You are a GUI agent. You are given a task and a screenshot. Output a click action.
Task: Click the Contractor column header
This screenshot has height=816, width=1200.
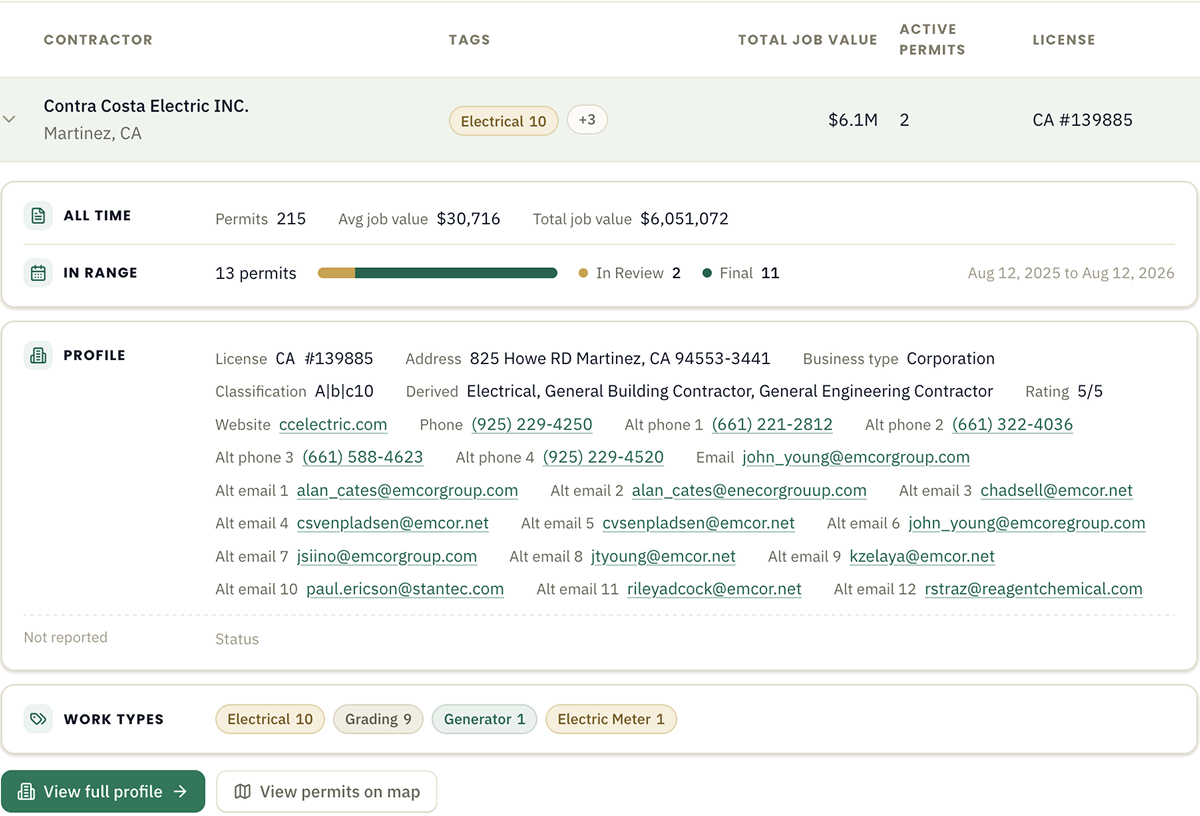[98, 40]
